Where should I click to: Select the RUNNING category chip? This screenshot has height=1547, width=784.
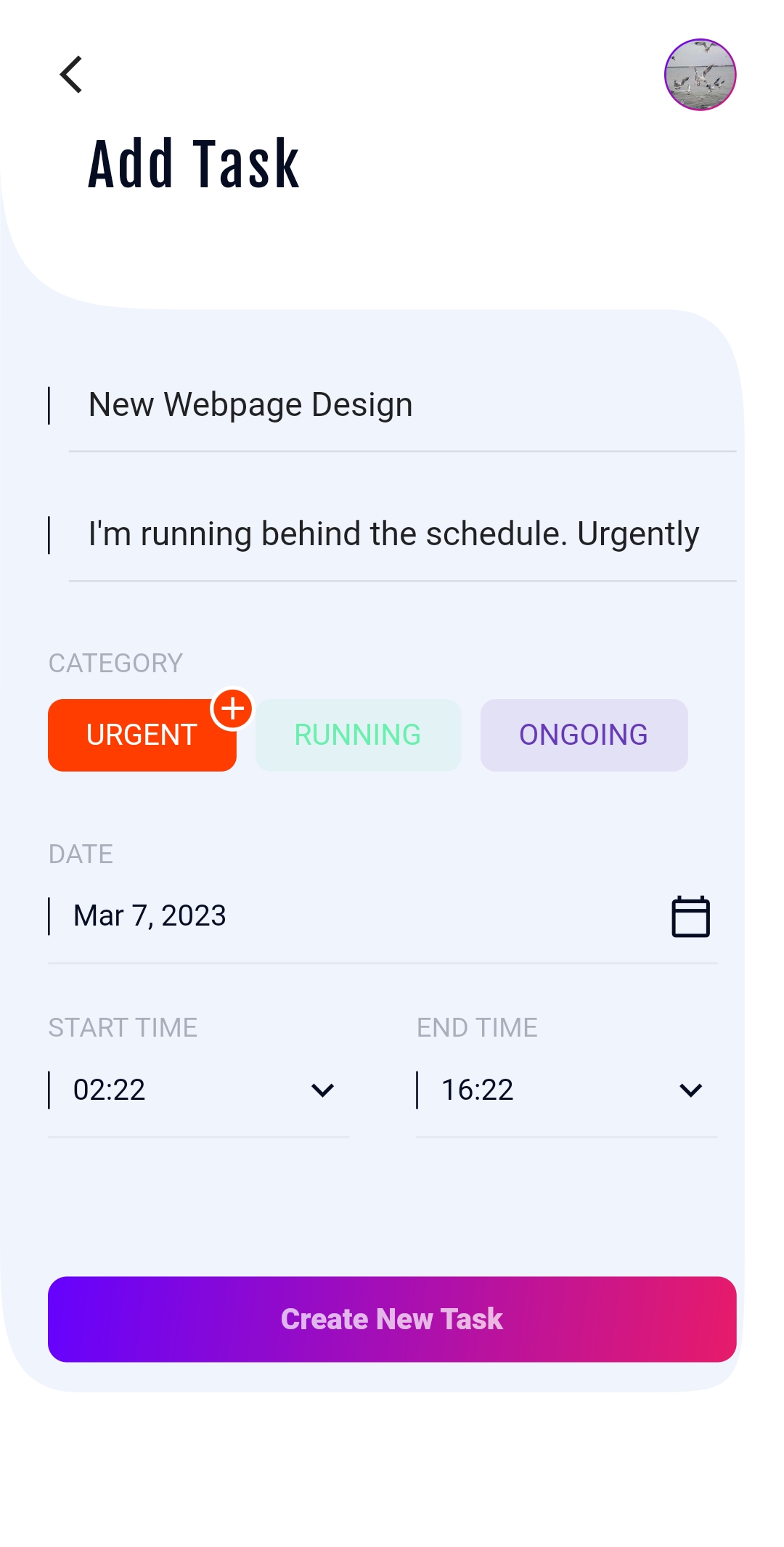(x=357, y=735)
